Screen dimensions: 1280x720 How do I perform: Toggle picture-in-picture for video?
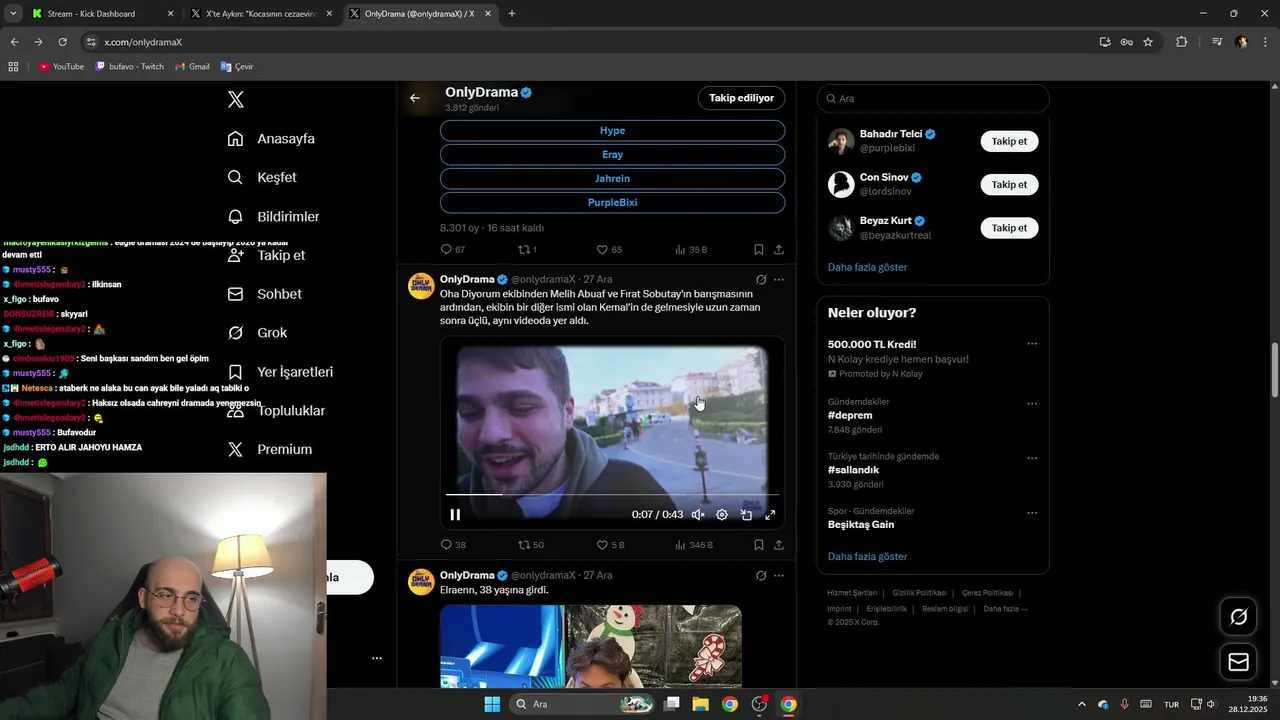pyautogui.click(x=746, y=515)
